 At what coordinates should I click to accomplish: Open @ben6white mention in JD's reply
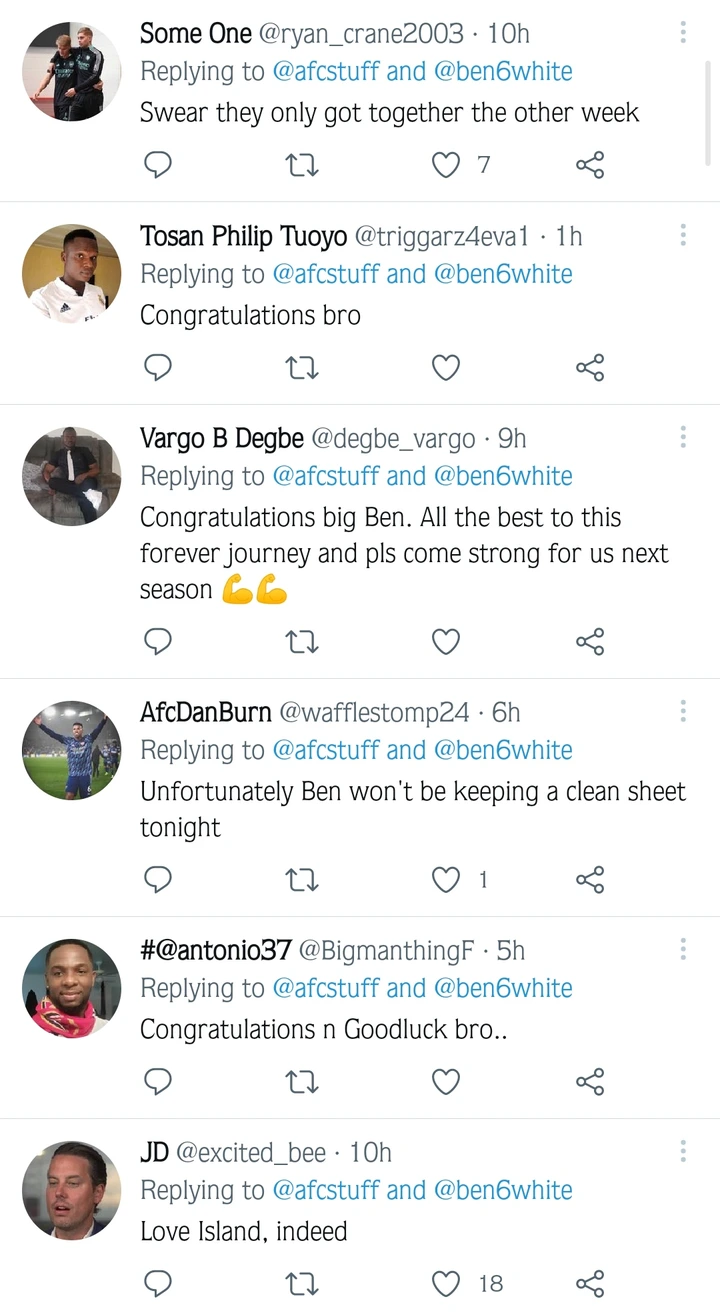[503, 1190]
